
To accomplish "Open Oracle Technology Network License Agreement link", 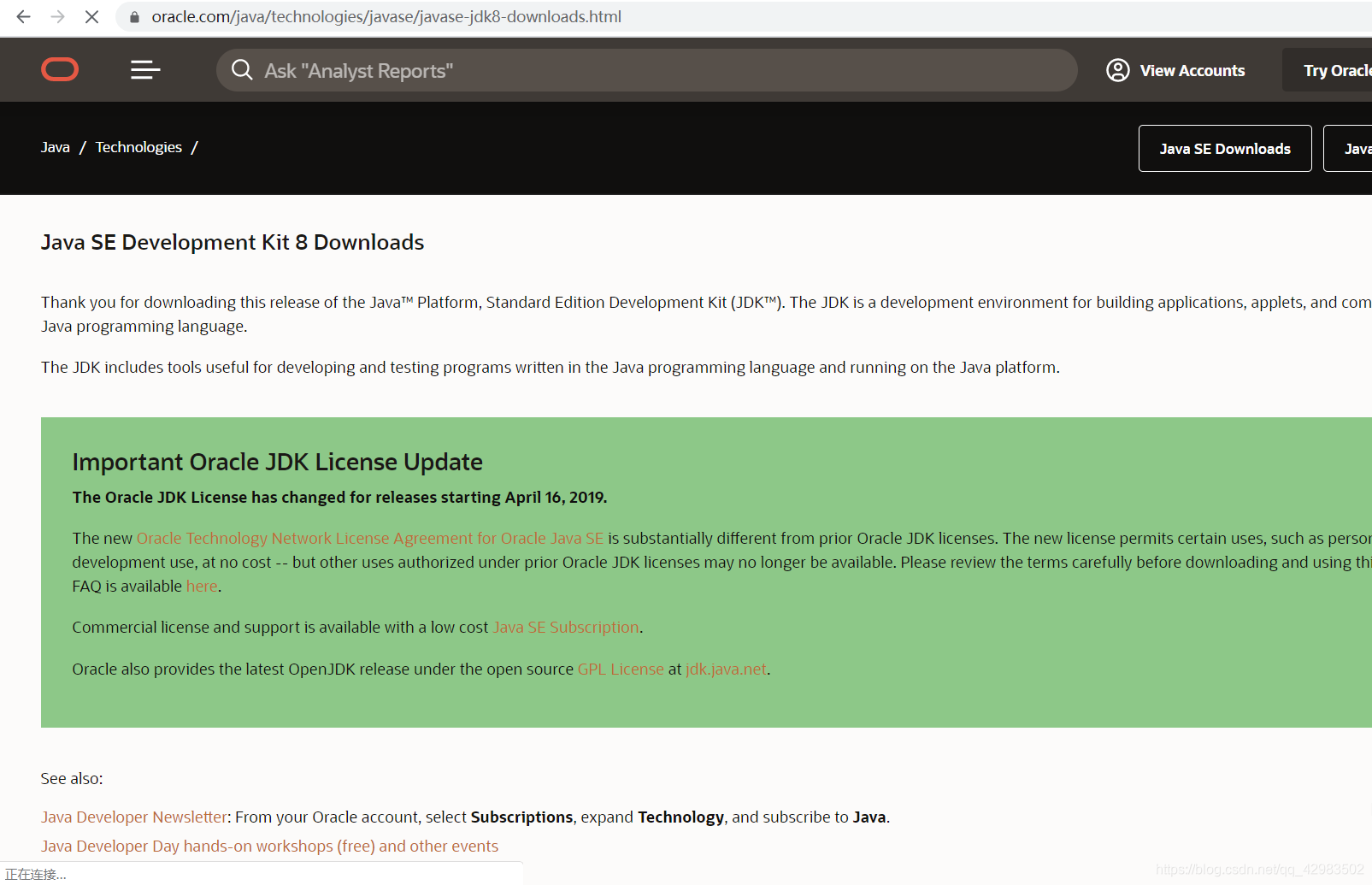I will (370, 538).
